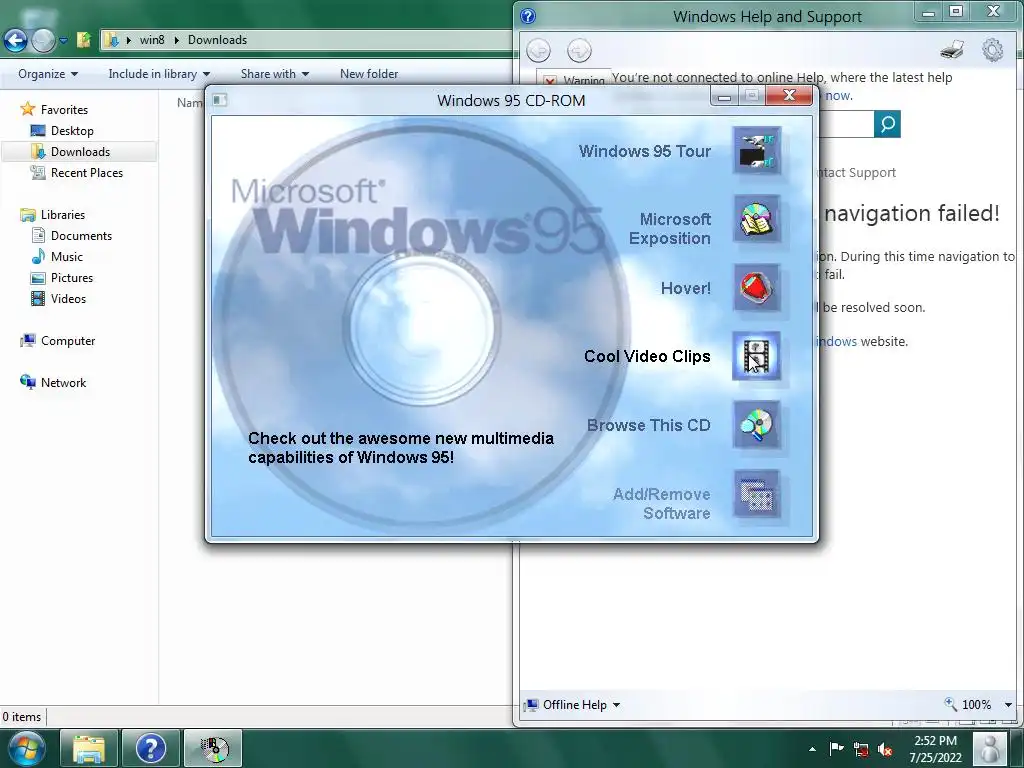
Task: Create a New folder in Explorer
Action: 369,74
